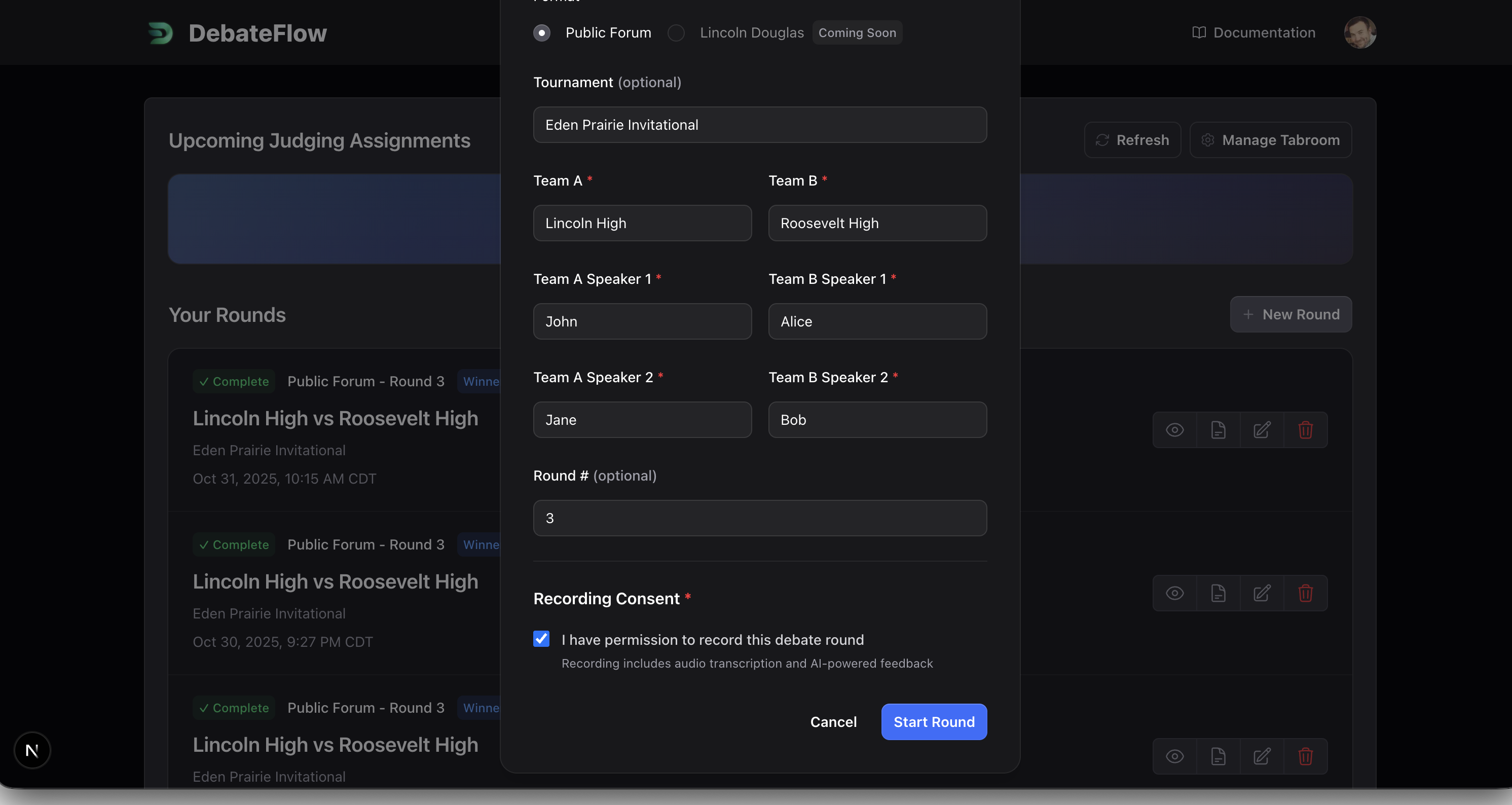Open document icon for first round
The image size is (1512, 805).
pyautogui.click(x=1218, y=430)
